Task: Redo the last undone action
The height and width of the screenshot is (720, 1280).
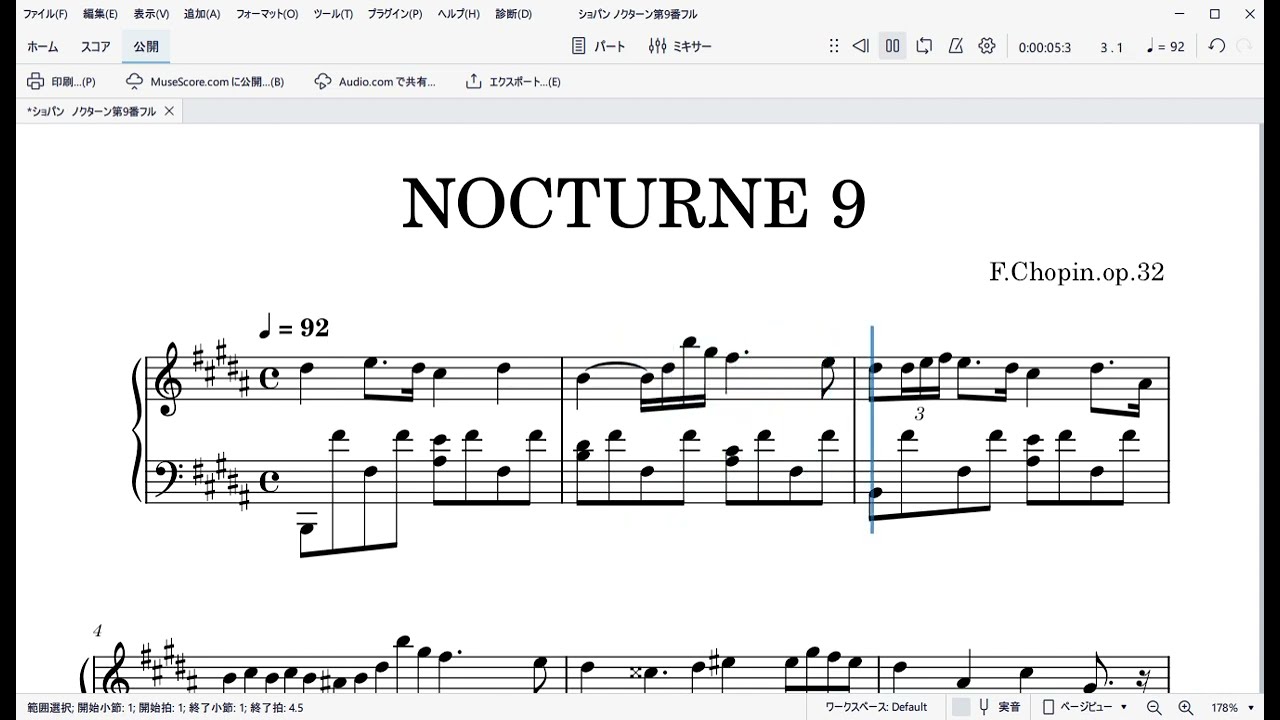Action: [1245, 46]
